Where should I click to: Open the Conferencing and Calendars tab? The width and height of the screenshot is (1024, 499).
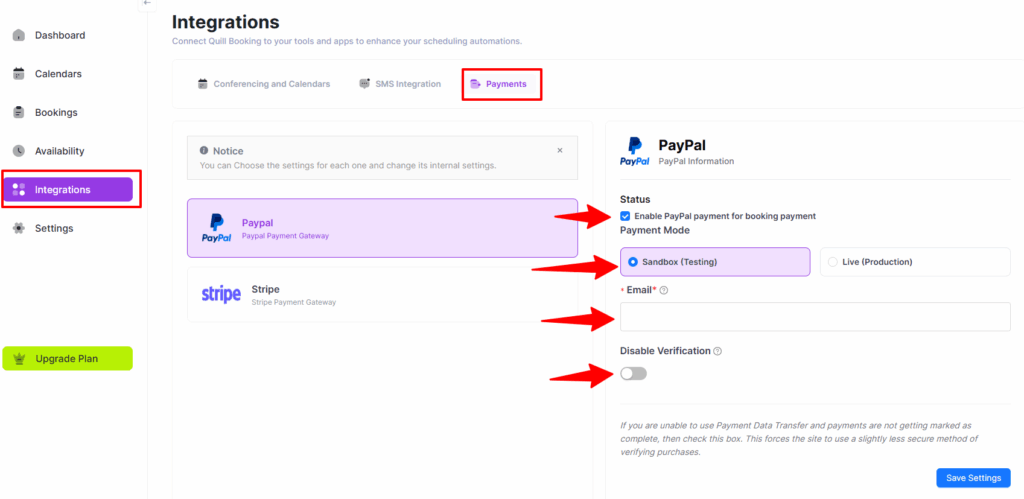point(263,84)
